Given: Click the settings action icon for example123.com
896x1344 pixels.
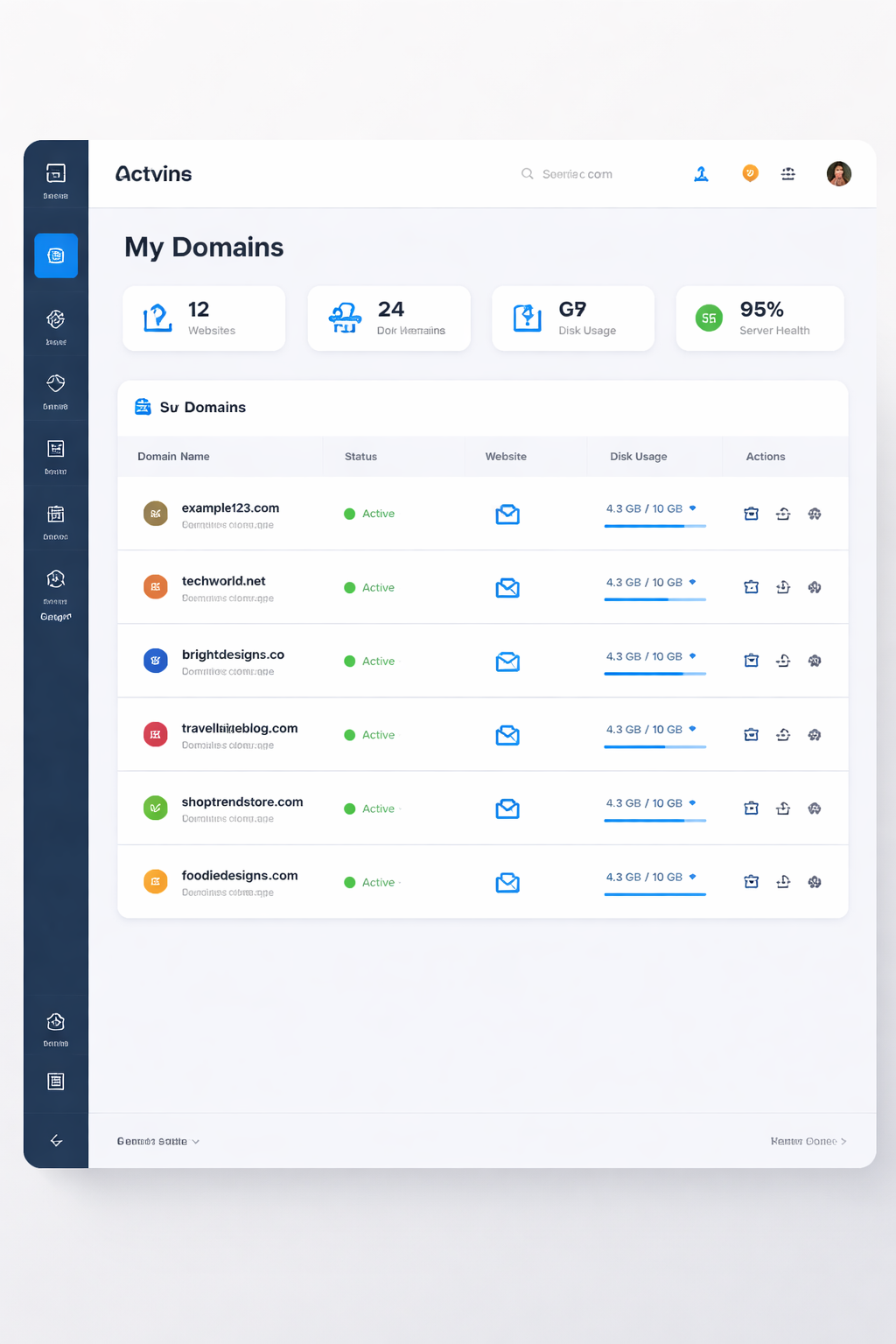Looking at the screenshot, I should 815,514.
